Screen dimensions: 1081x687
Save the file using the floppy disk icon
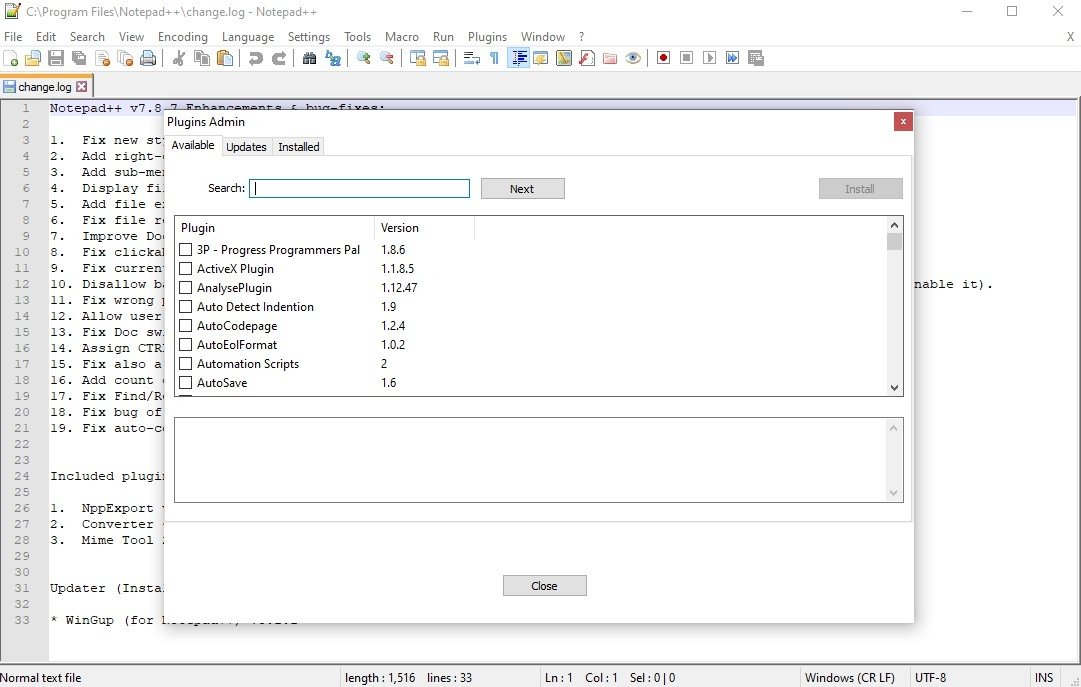(57, 59)
